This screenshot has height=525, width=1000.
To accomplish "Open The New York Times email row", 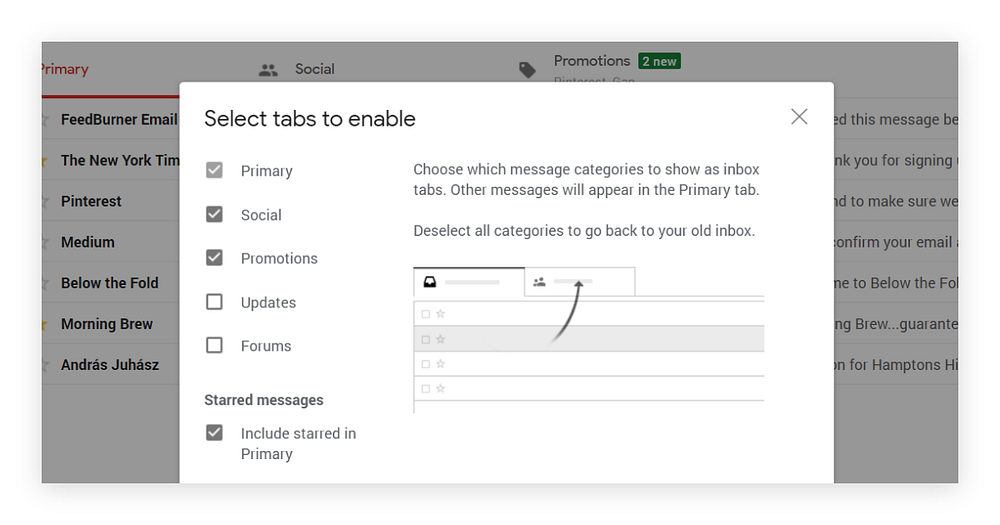I will 120,160.
